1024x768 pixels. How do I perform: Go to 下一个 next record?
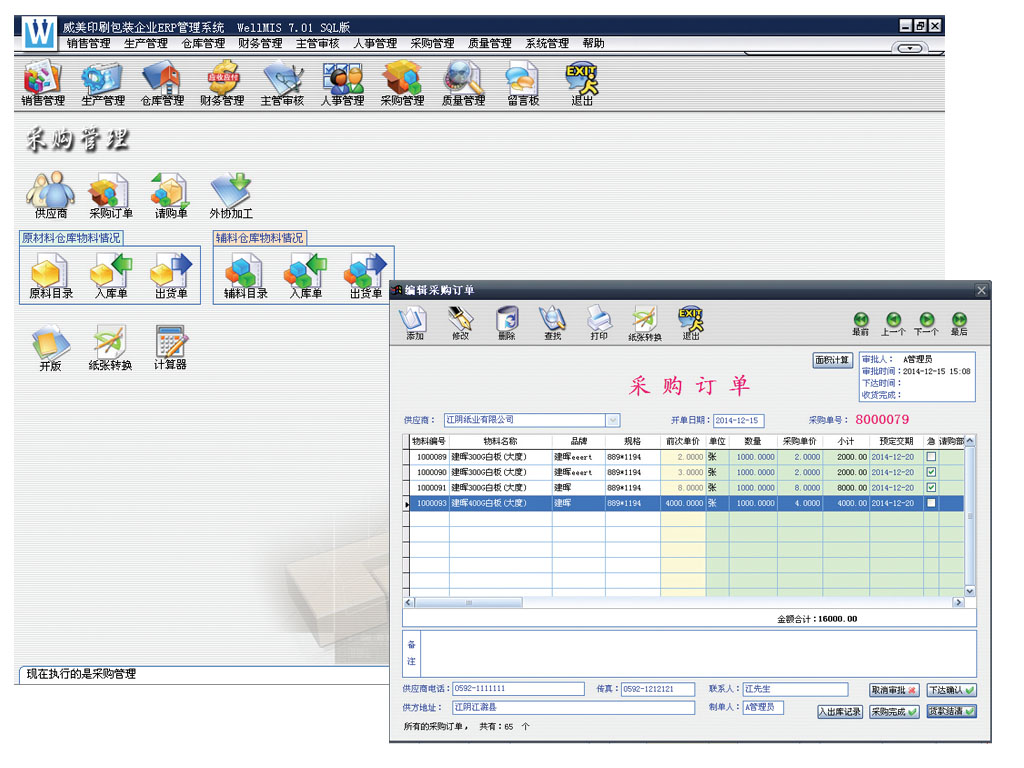pos(926,323)
